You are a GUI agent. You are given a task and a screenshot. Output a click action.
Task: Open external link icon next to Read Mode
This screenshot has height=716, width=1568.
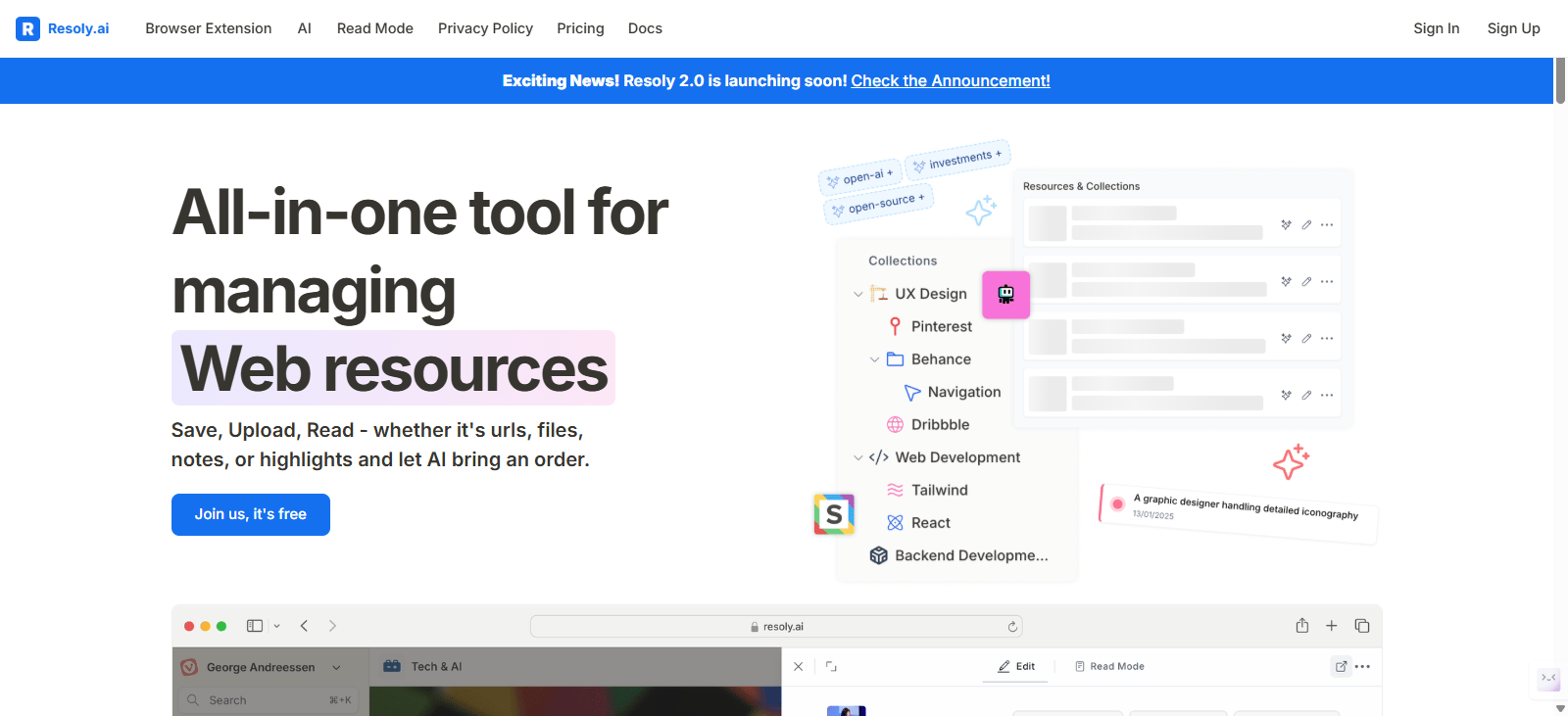pos(1341,666)
